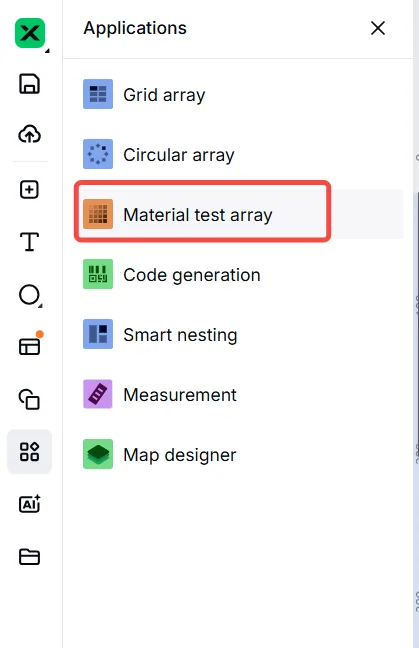Click the green xTool logo icon

[30, 33]
